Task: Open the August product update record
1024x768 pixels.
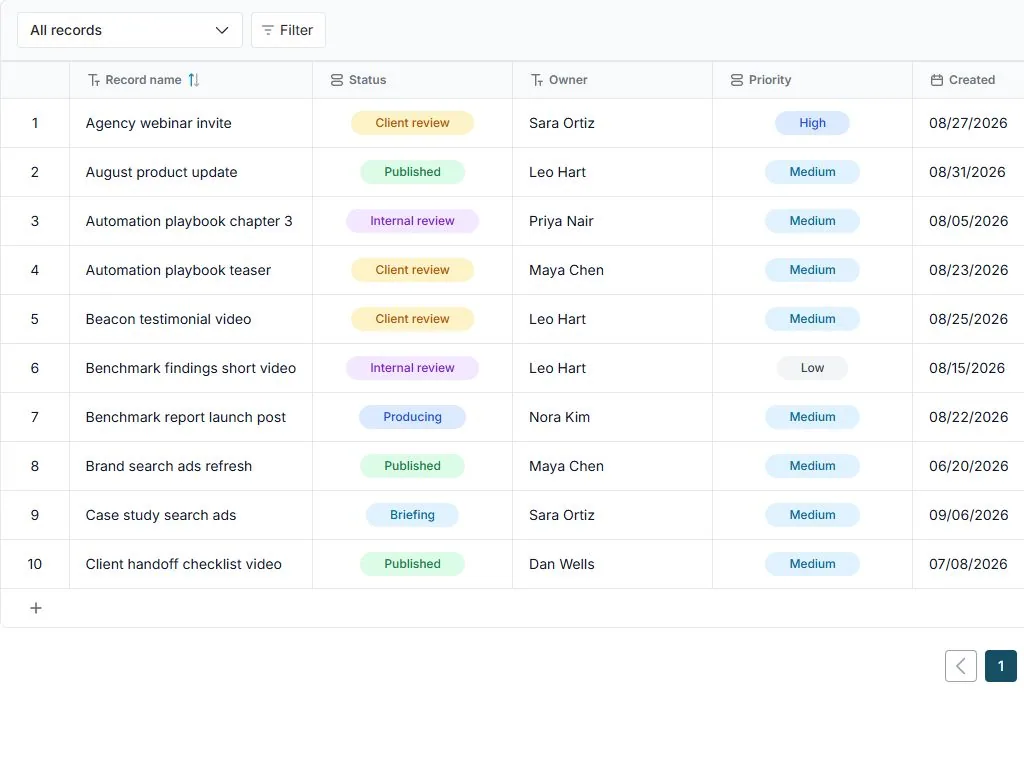Action: [161, 172]
